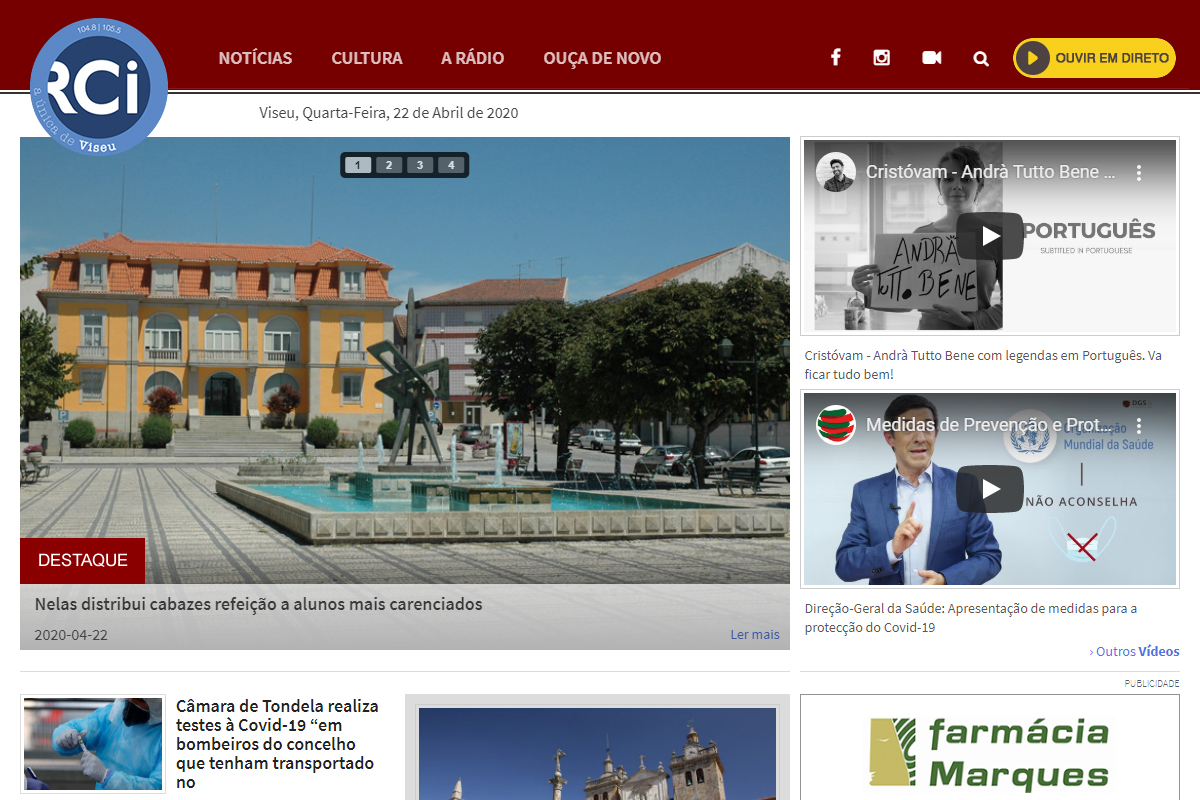
Task: Open the RCI Facebook page icon
Action: click(835, 58)
